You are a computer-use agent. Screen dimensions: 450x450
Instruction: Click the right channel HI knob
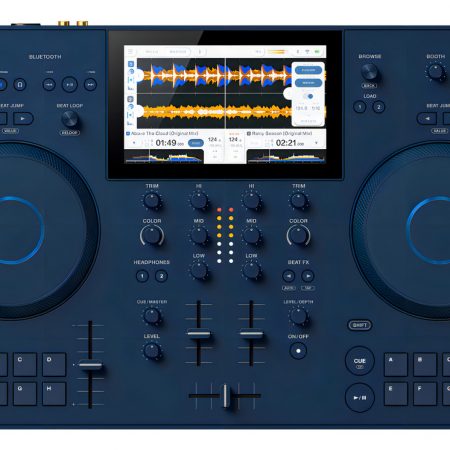click(251, 201)
